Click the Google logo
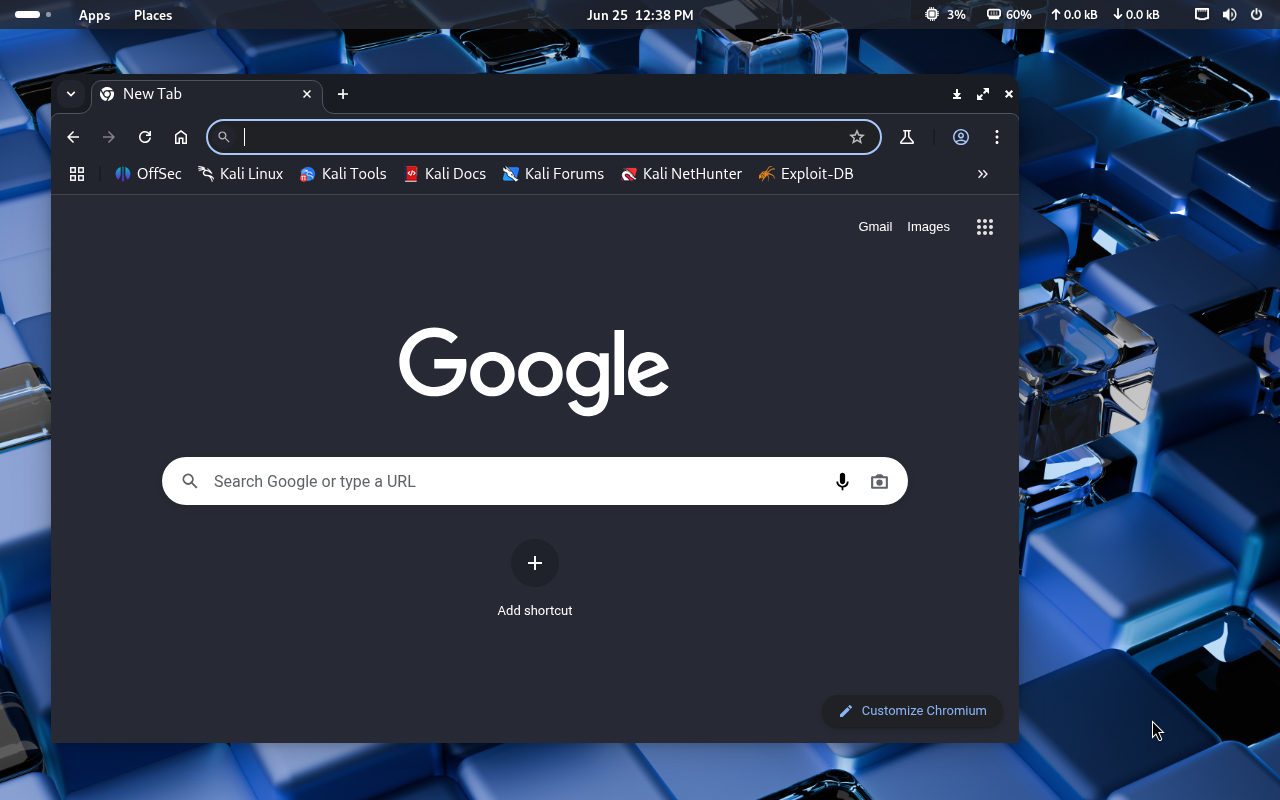Viewport: 1280px width, 800px height. [534, 371]
